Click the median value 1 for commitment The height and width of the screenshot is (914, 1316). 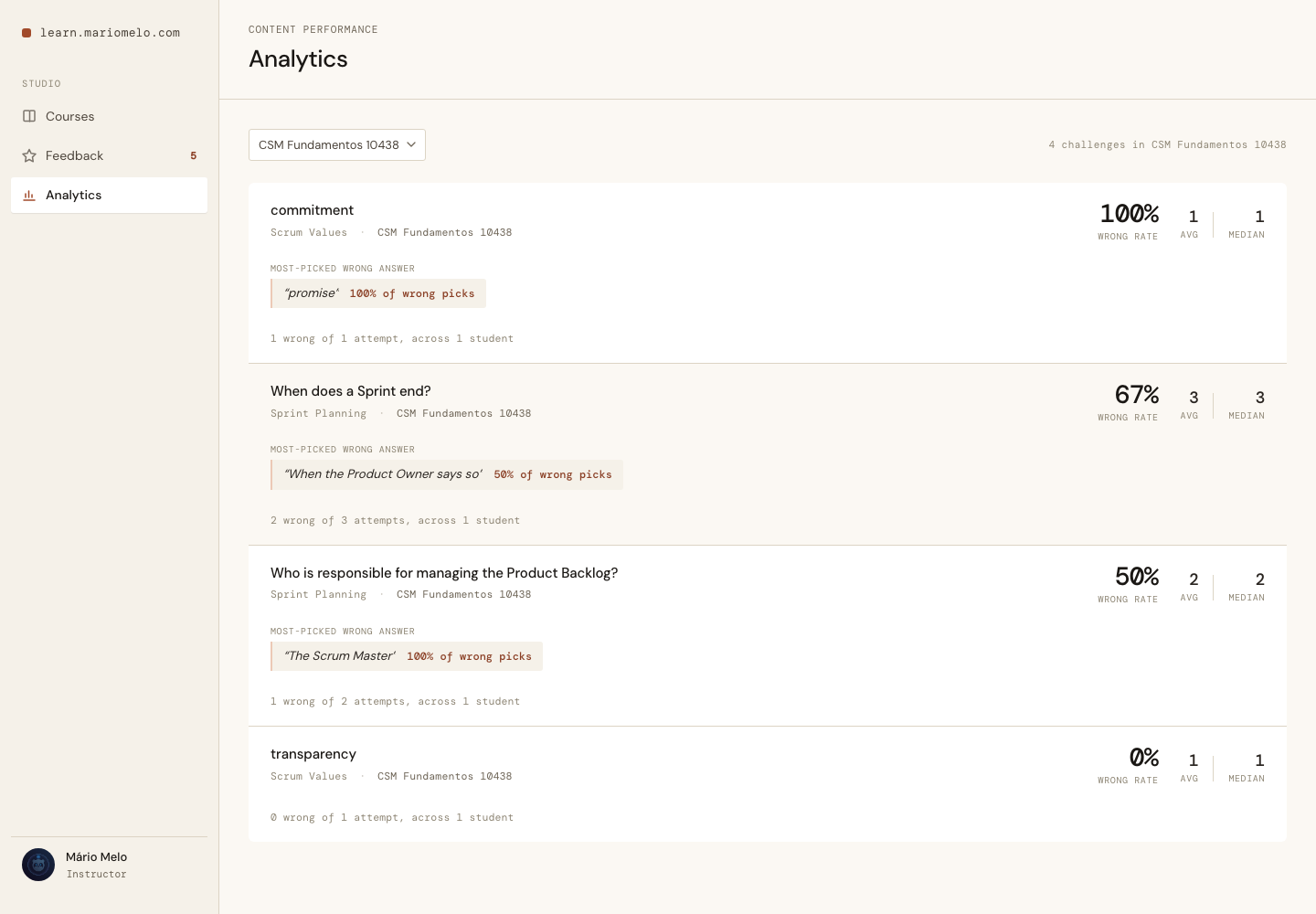(x=1260, y=217)
